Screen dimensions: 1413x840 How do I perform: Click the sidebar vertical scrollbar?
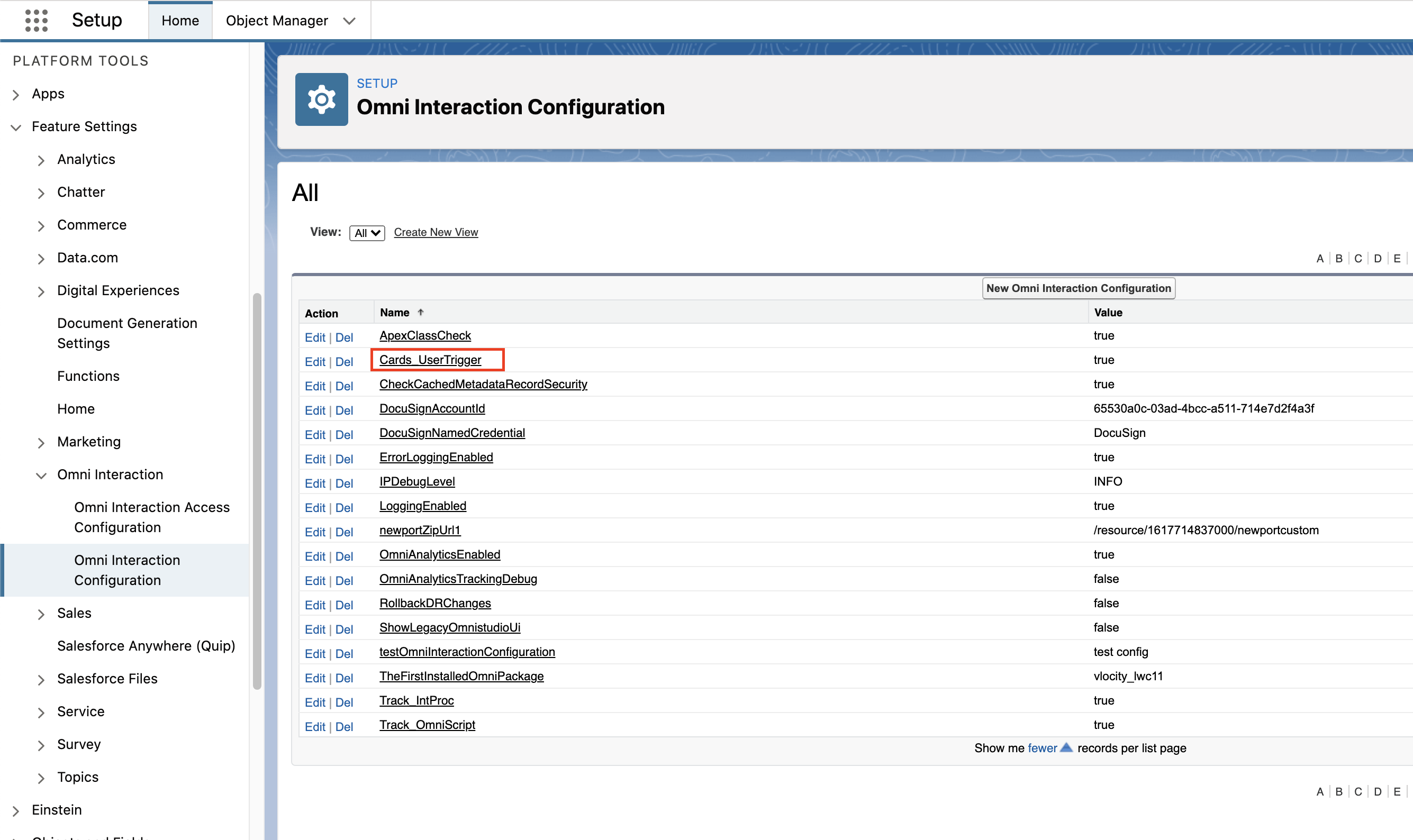click(x=257, y=491)
